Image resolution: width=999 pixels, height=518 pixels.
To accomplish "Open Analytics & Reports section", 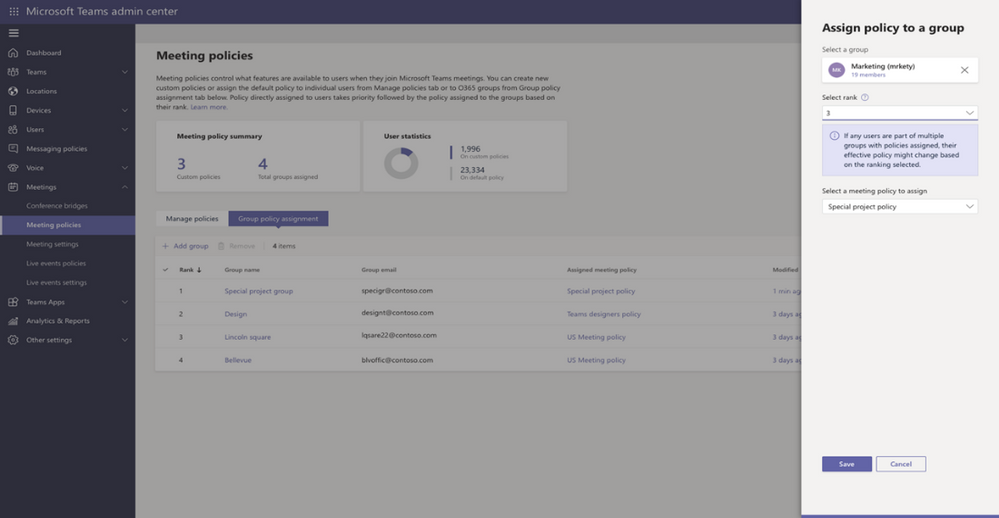I will pyautogui.click(x=57, y=321).
